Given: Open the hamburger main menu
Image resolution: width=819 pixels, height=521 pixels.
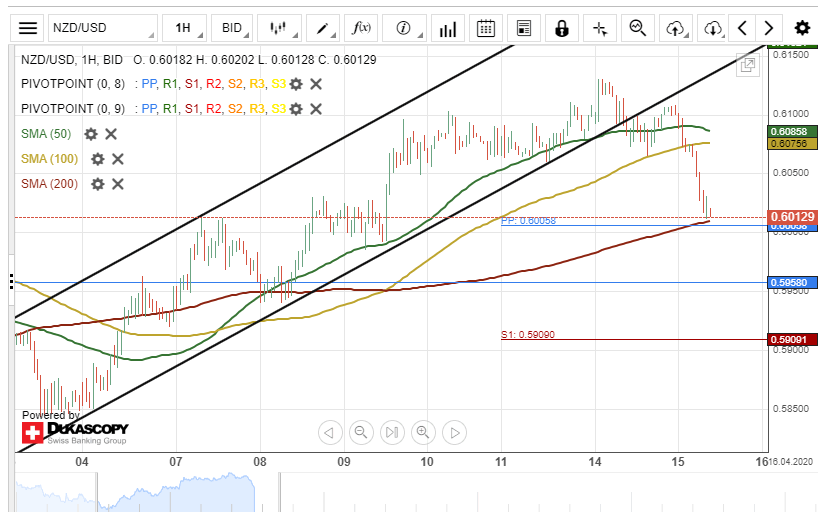Looking at the screenshot, I should [29, 28].
